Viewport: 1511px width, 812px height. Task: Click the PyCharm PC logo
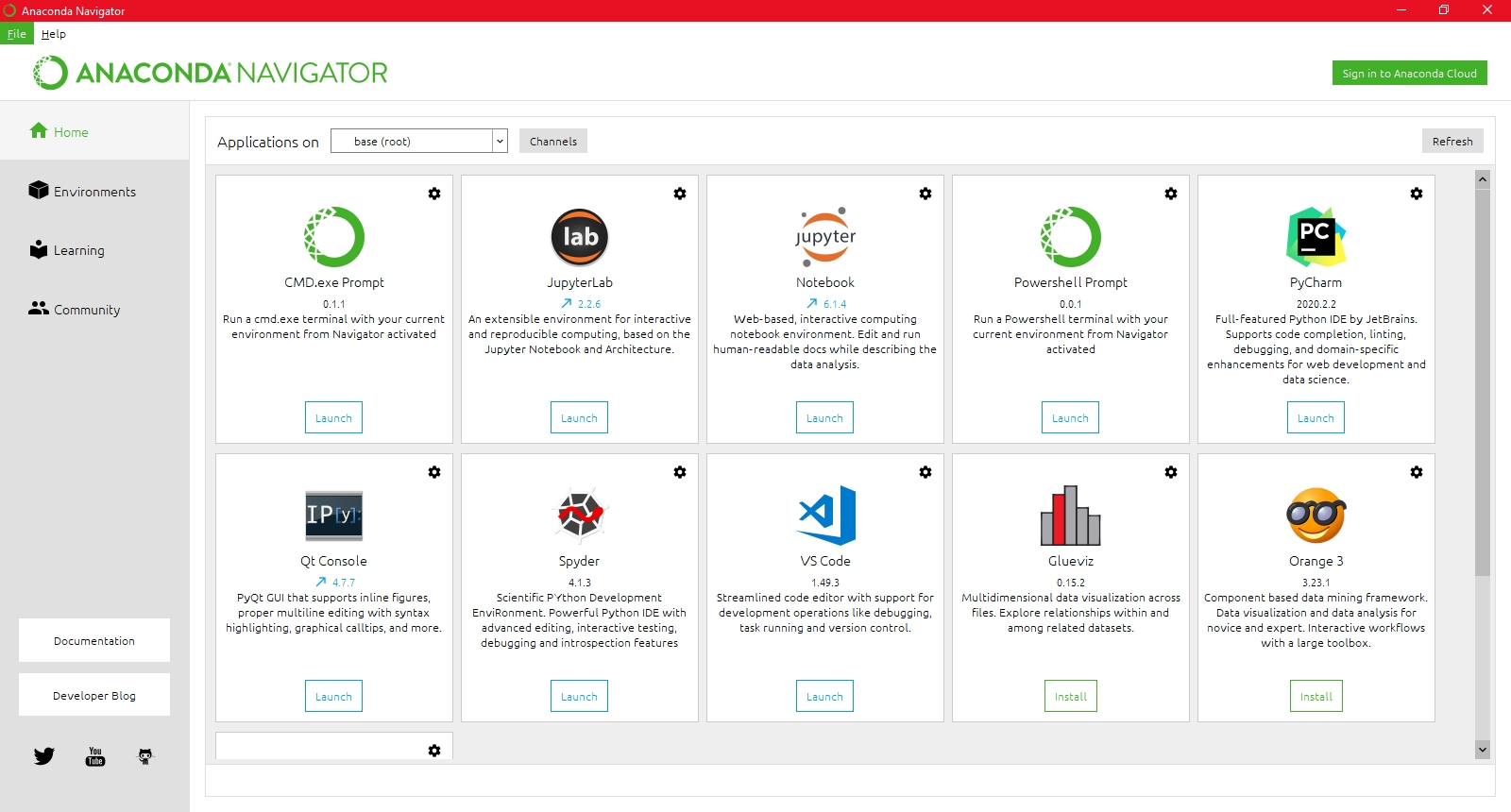pos(1316,237)
